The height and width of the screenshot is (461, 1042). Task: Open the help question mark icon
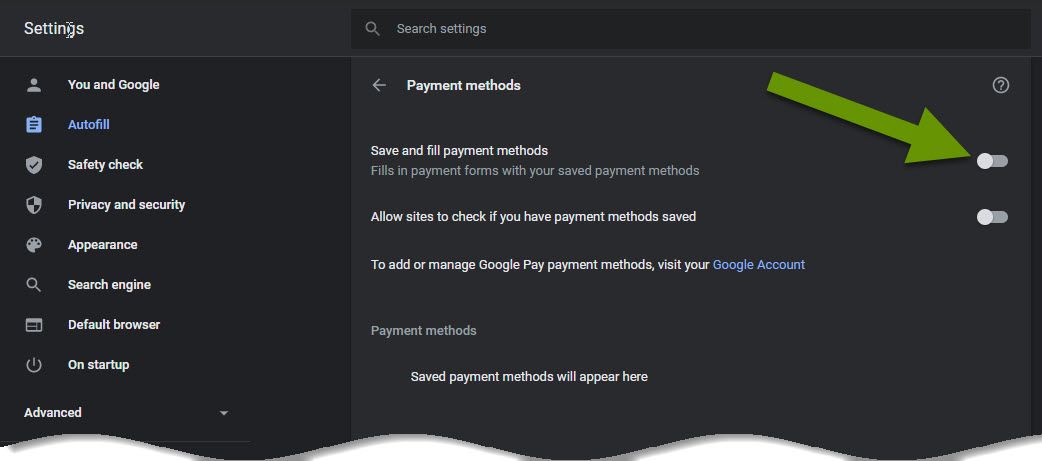pos(1001,85)
